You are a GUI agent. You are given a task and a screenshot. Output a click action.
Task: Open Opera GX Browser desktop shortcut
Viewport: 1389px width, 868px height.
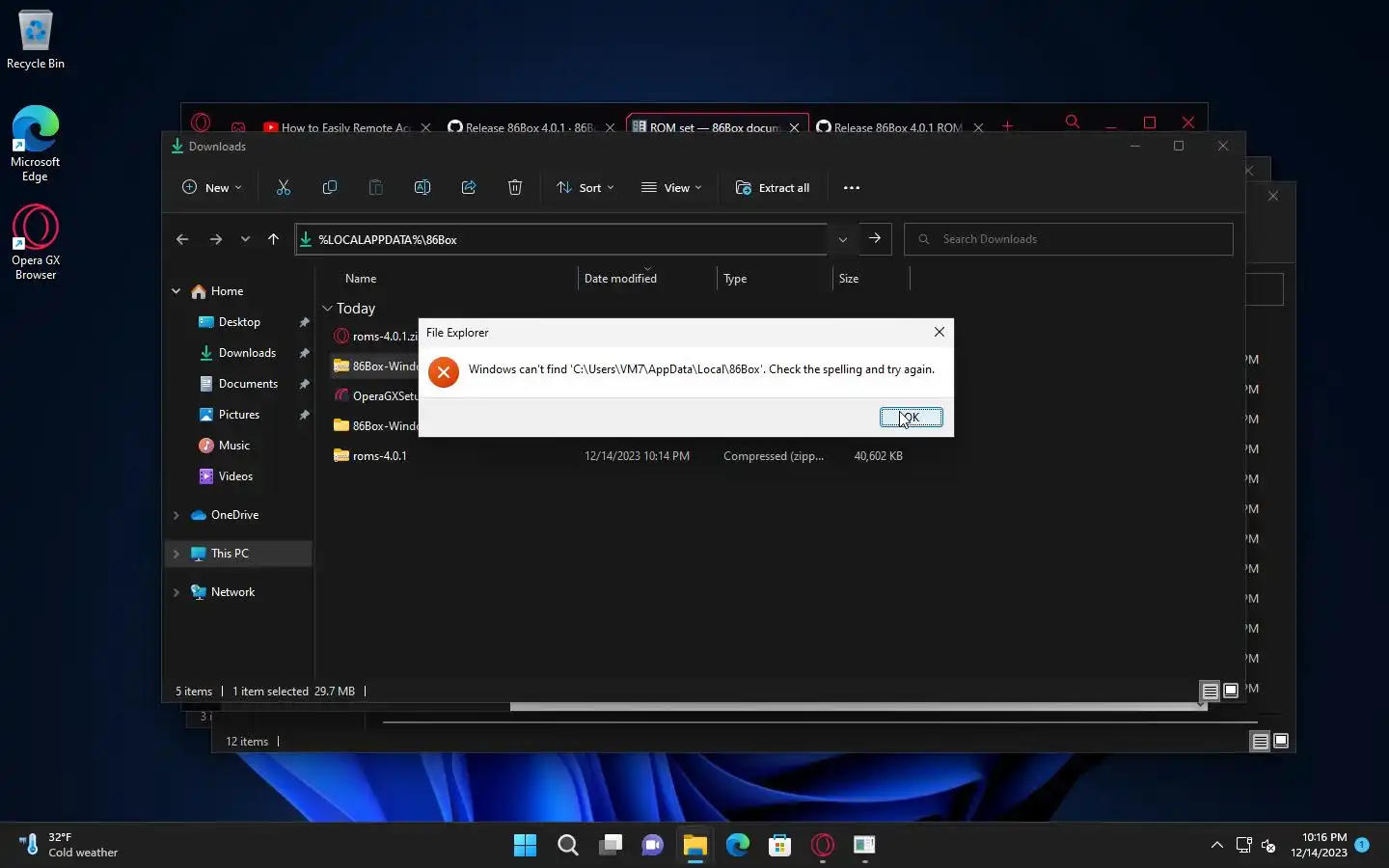(x=36, y=242)
